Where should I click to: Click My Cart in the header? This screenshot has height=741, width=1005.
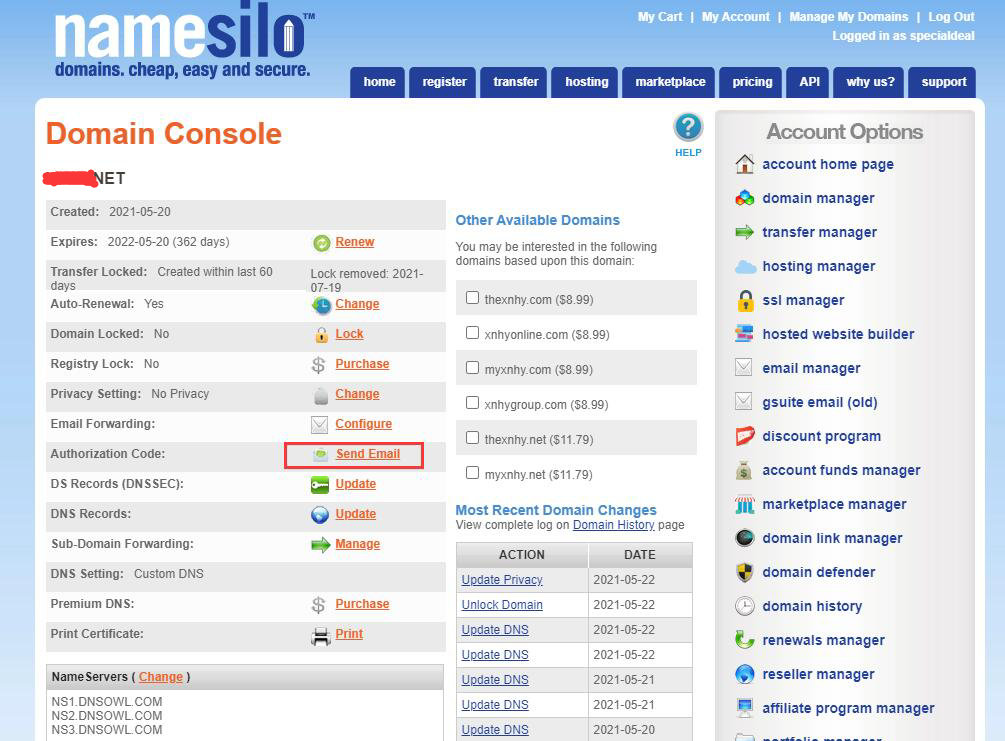coord(660,17)
